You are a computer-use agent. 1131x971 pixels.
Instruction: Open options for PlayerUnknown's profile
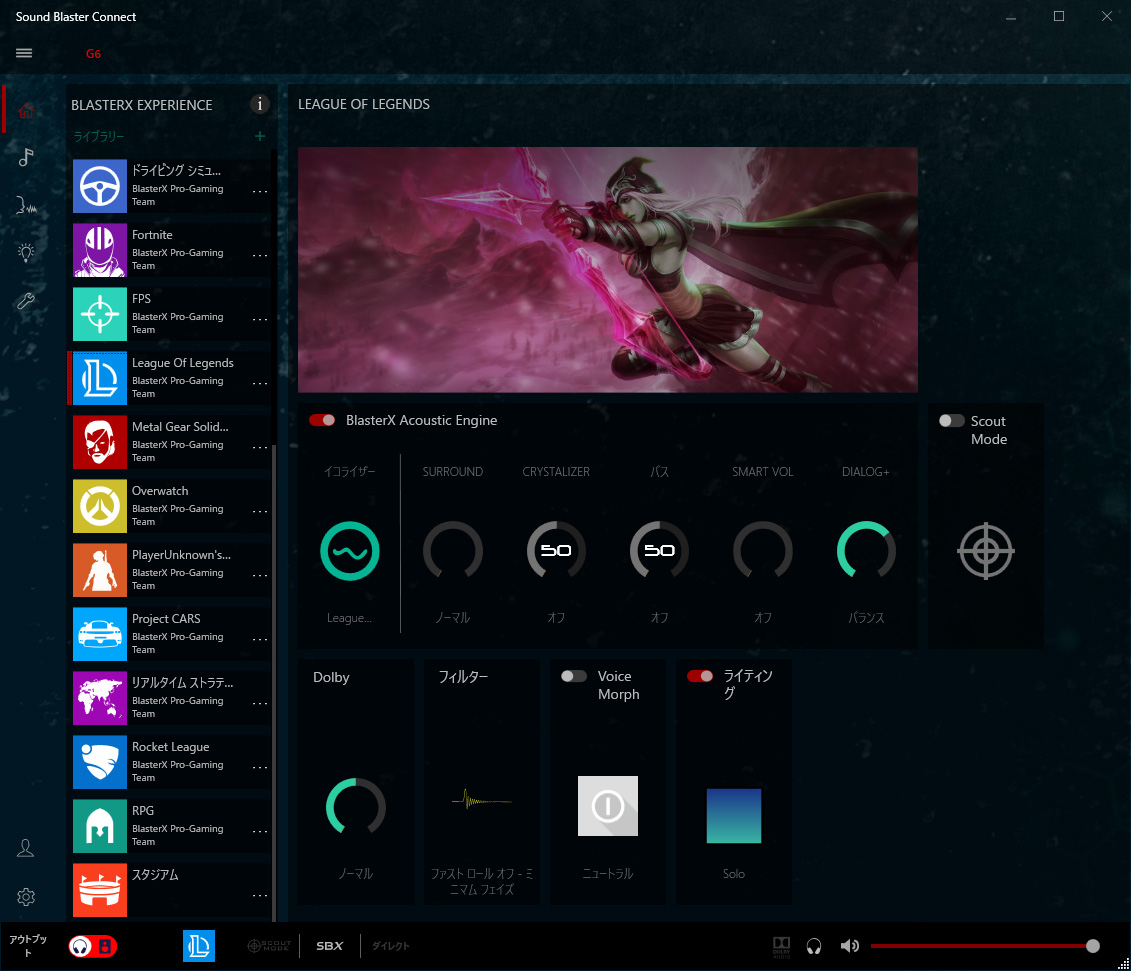260,575
